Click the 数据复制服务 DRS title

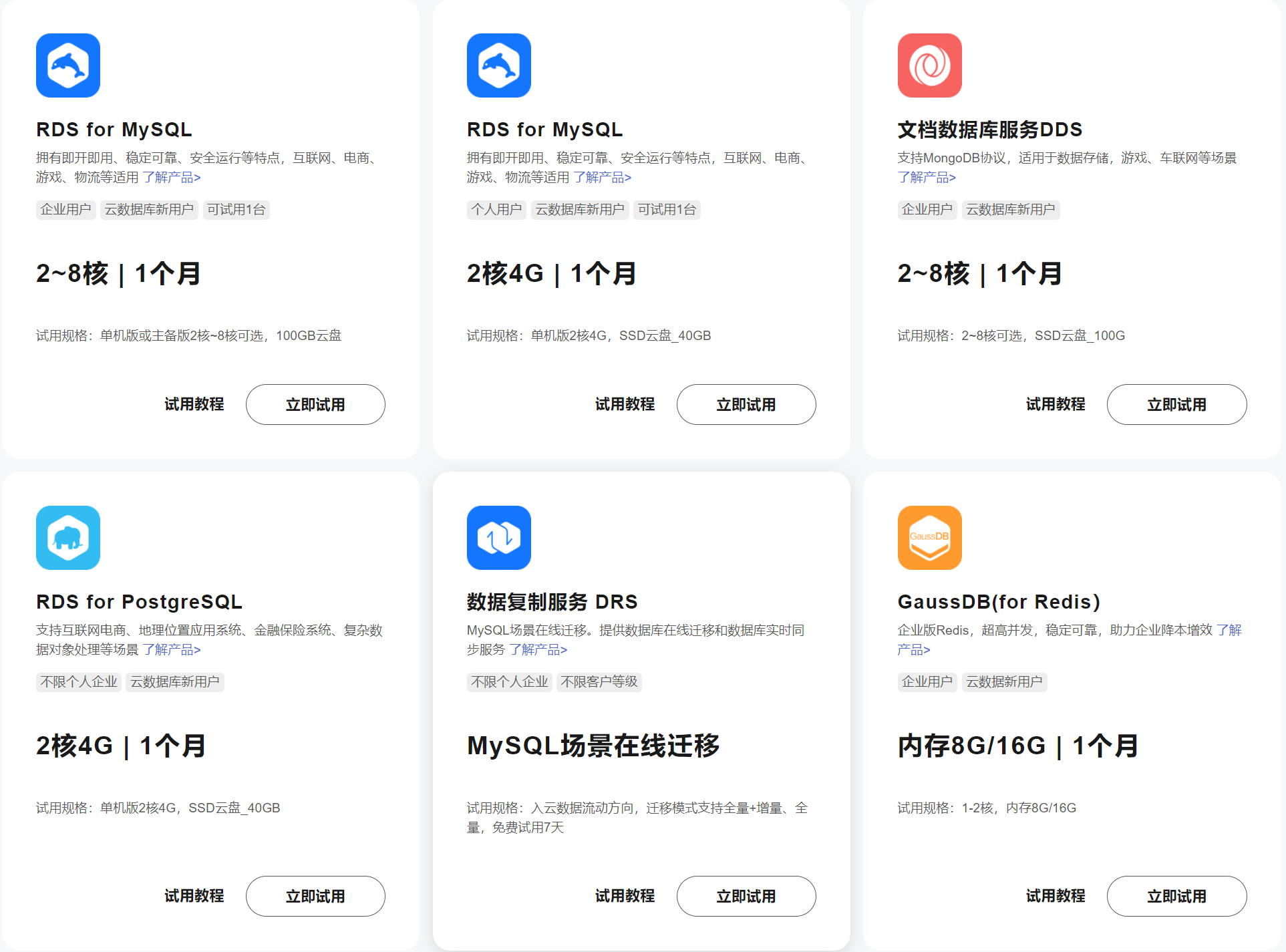tap(552, 602)
